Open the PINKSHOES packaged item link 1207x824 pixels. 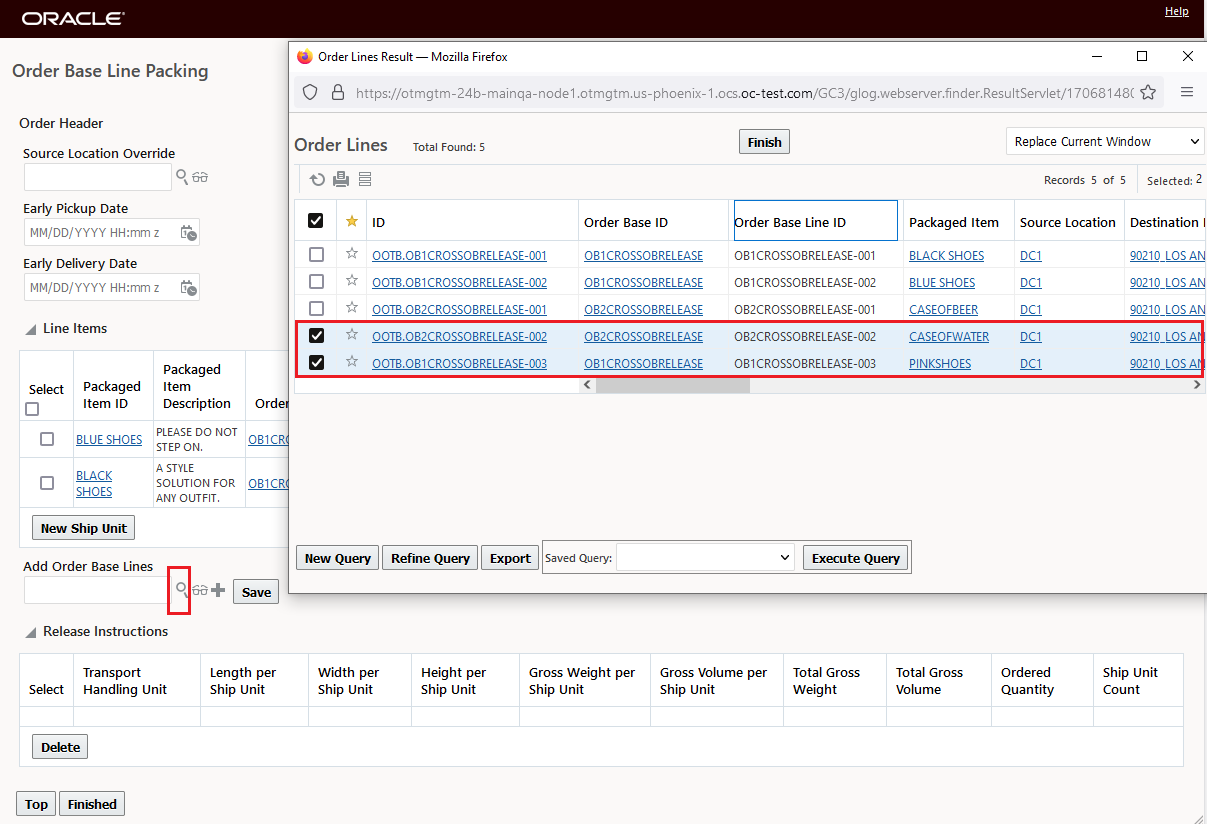click(x=940, y=363)
